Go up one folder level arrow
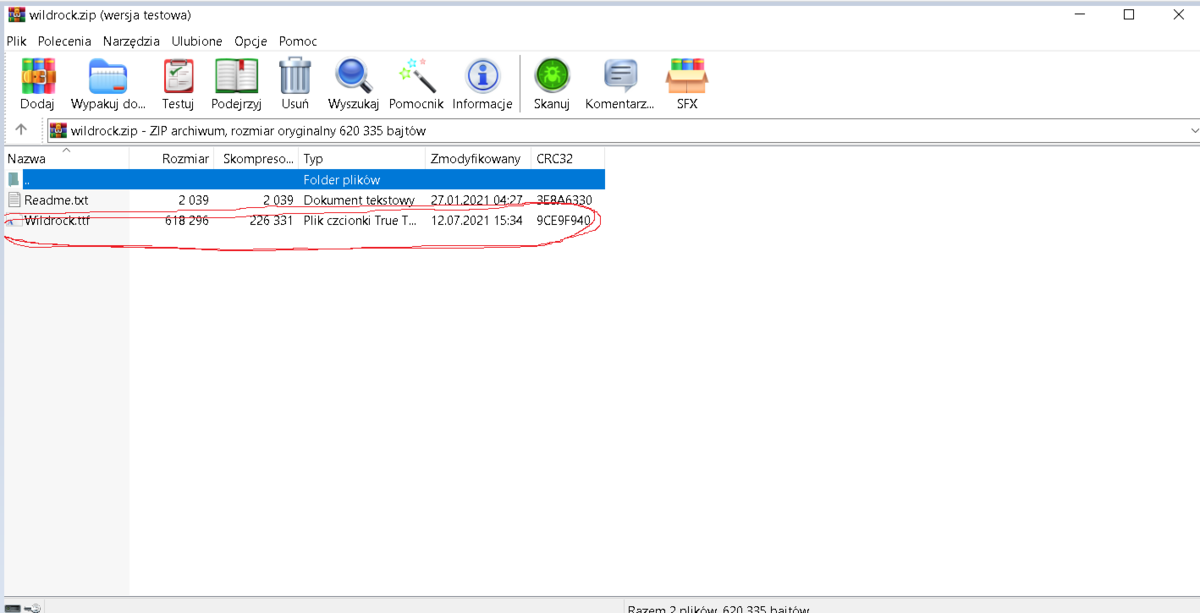Screen dimensions: 1200x613 (x=21, y=130)
